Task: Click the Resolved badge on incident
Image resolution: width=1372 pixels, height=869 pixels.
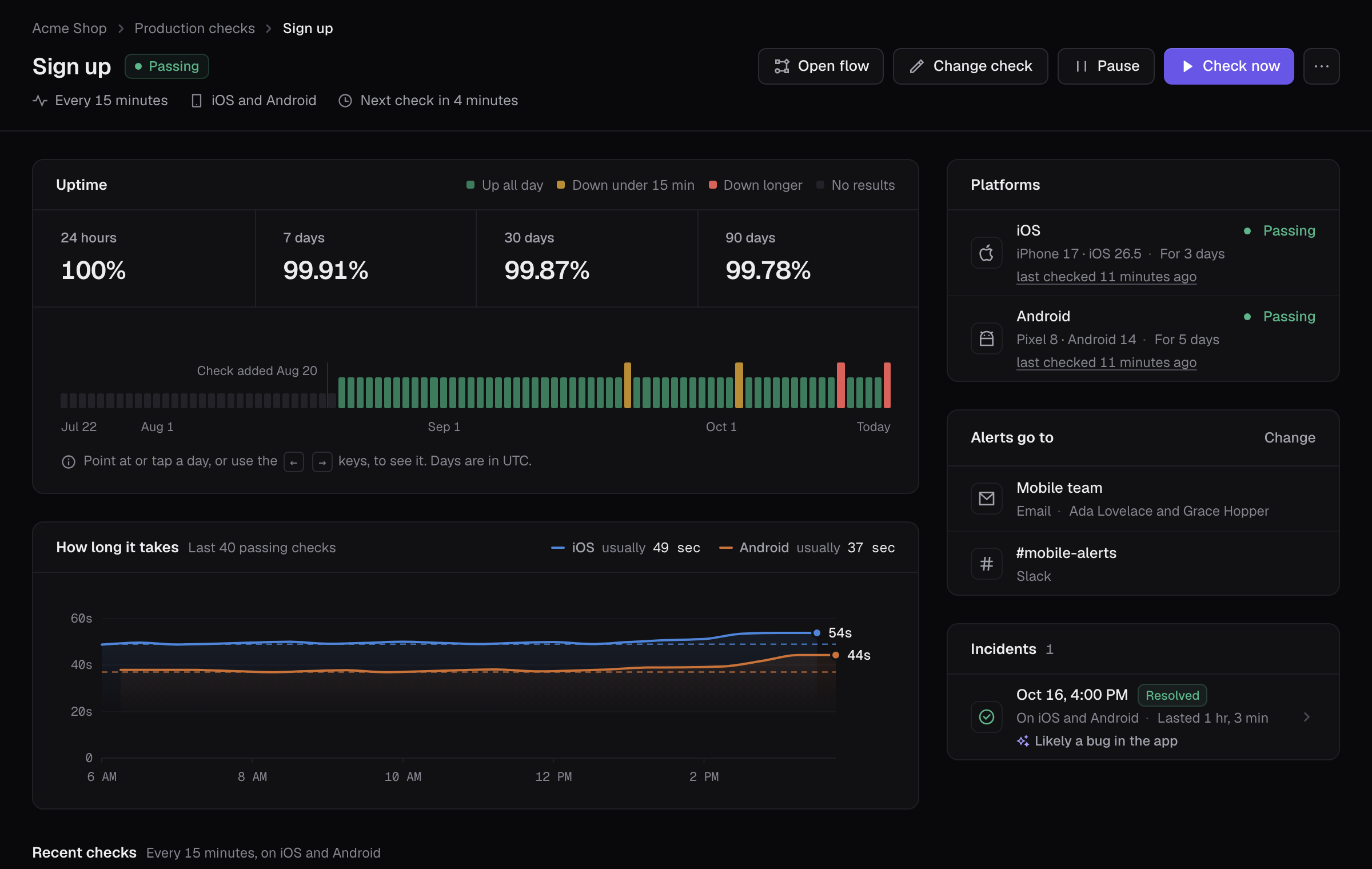Action: 1172,695
